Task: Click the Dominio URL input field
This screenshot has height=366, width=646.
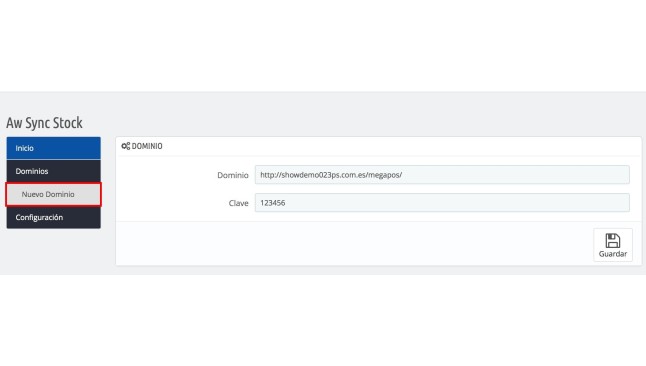Action: point(442,175)
